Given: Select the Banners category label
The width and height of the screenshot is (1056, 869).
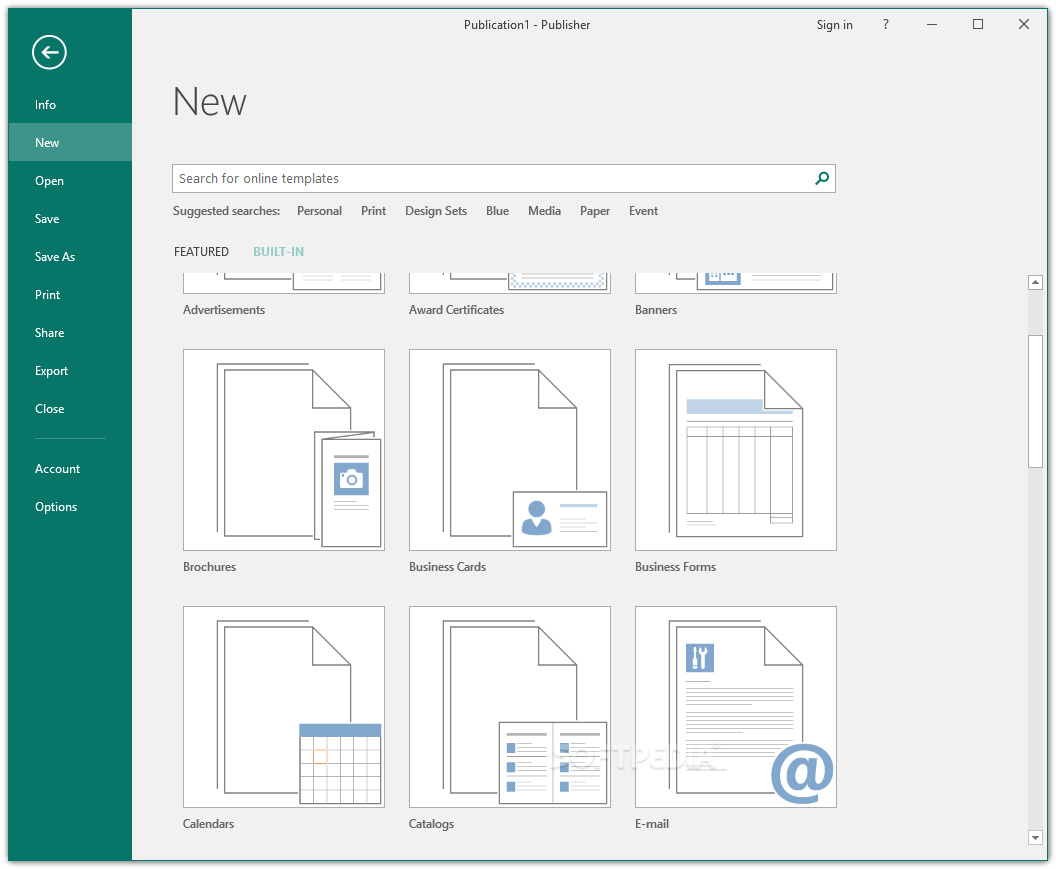Looking at the screenshot, I should point(656,310).
